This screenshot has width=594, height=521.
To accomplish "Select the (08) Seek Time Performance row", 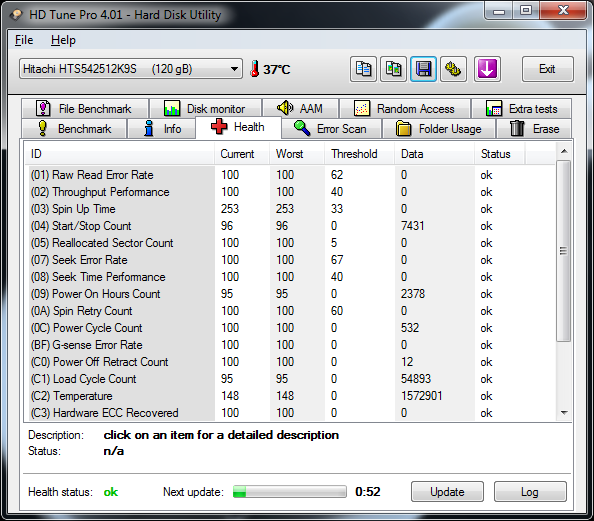I will pos(290,277).
